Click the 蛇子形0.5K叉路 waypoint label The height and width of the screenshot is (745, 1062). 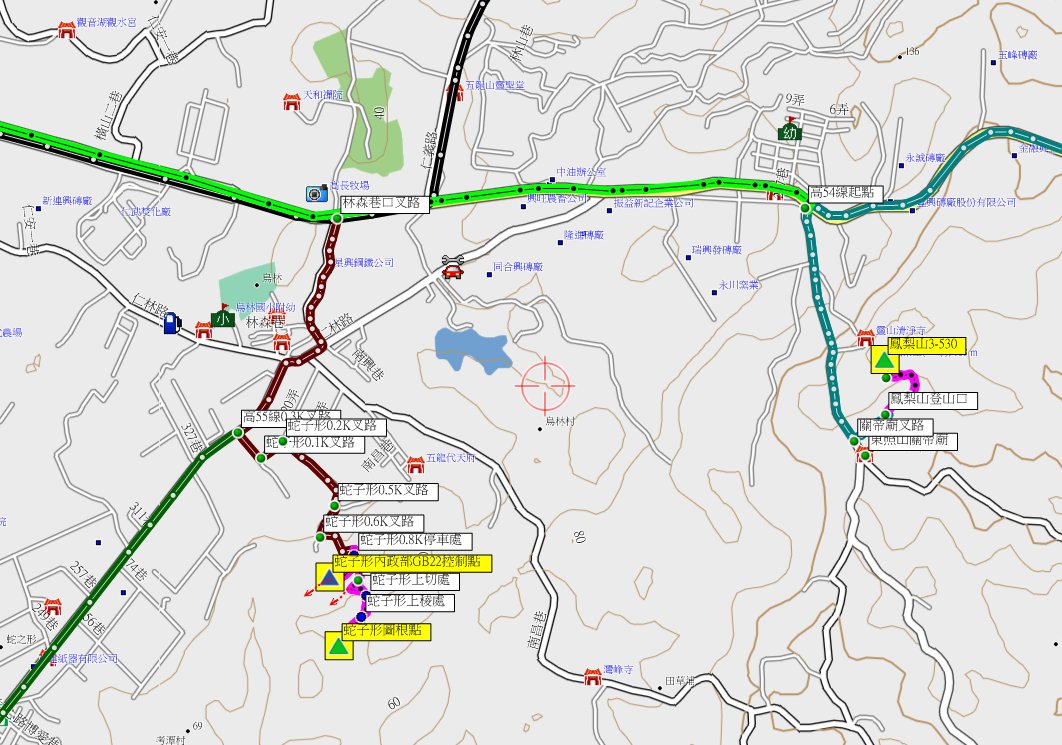pos(387,491)
